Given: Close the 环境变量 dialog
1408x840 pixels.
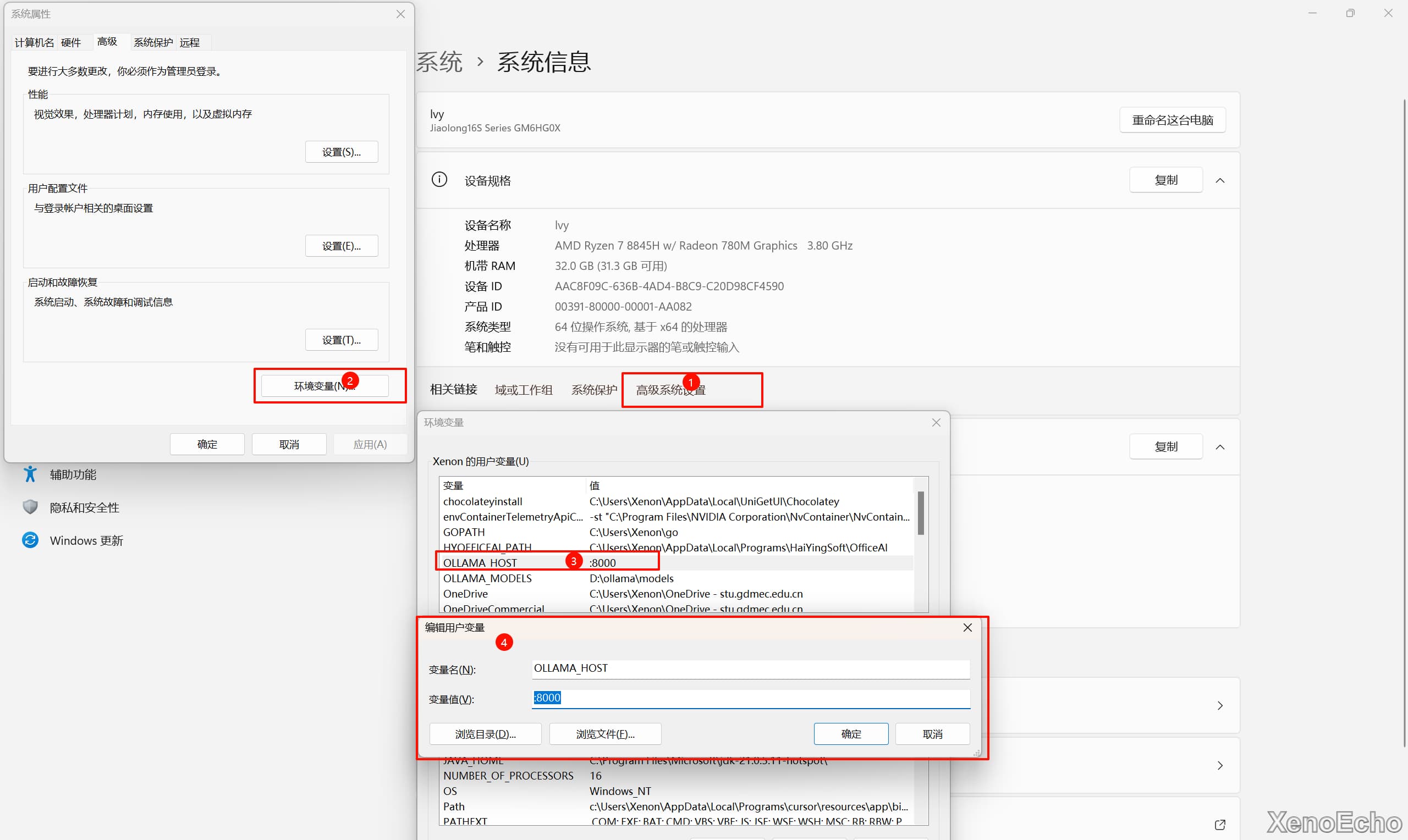Looking at the screenshot, I should [937, 423].
